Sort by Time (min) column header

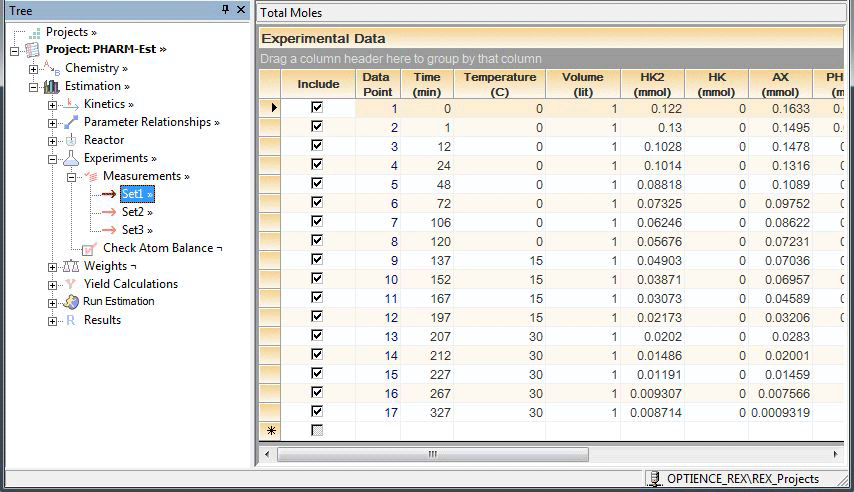click(427, 84)
